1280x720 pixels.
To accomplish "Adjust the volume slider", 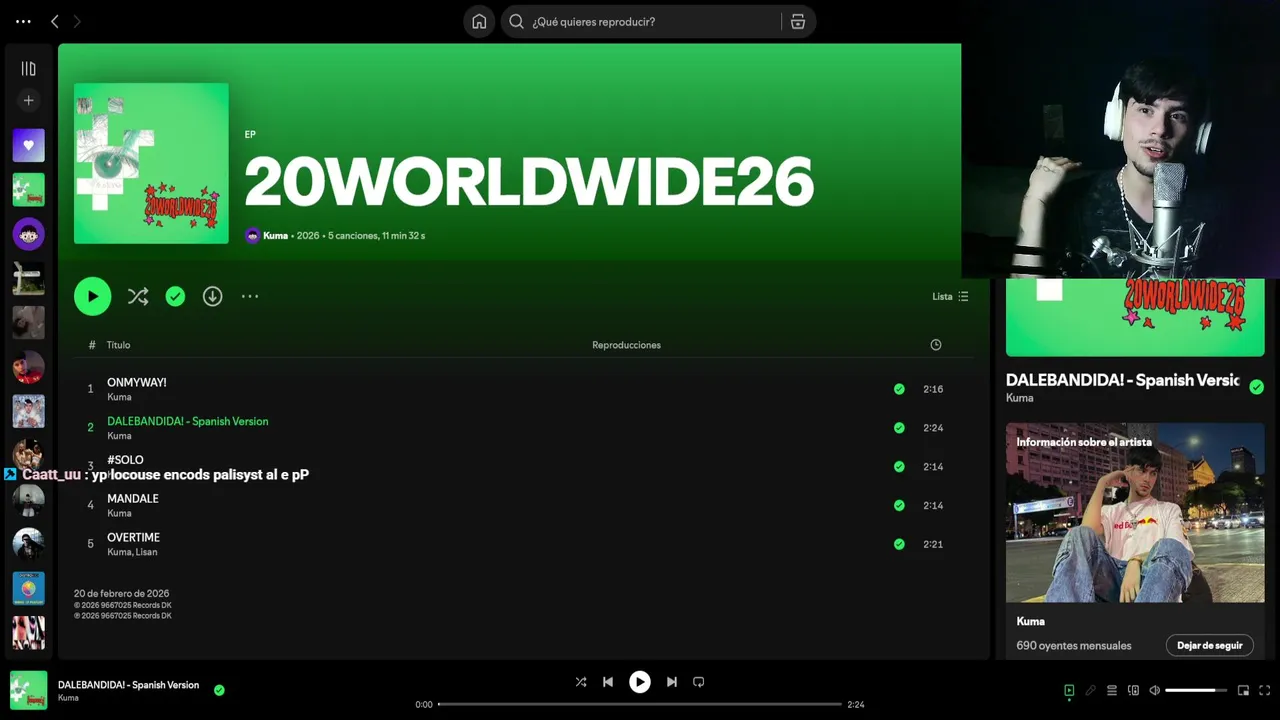I will tap(1195, 690).
